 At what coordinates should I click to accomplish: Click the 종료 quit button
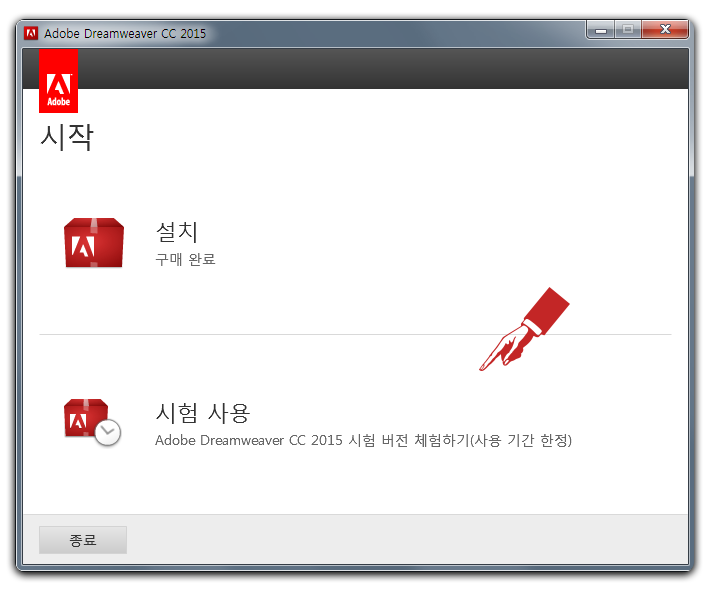coord(83,540)
